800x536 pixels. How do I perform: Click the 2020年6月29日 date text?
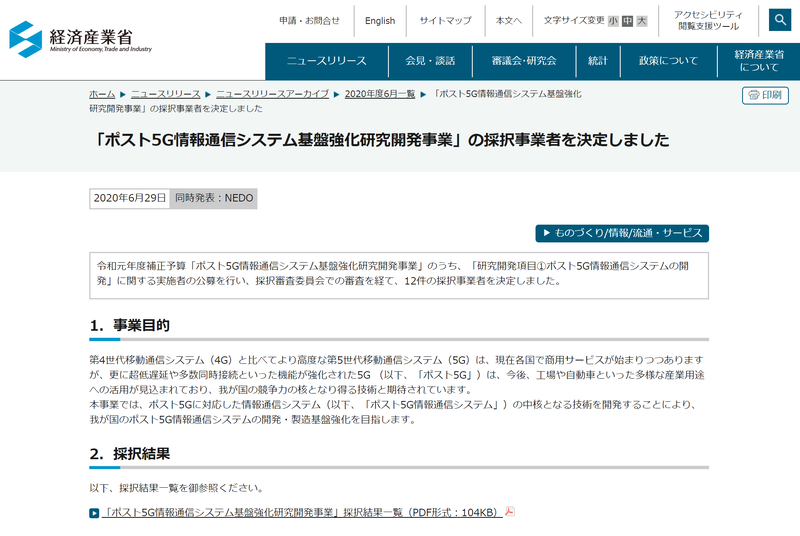click(130, 198)
